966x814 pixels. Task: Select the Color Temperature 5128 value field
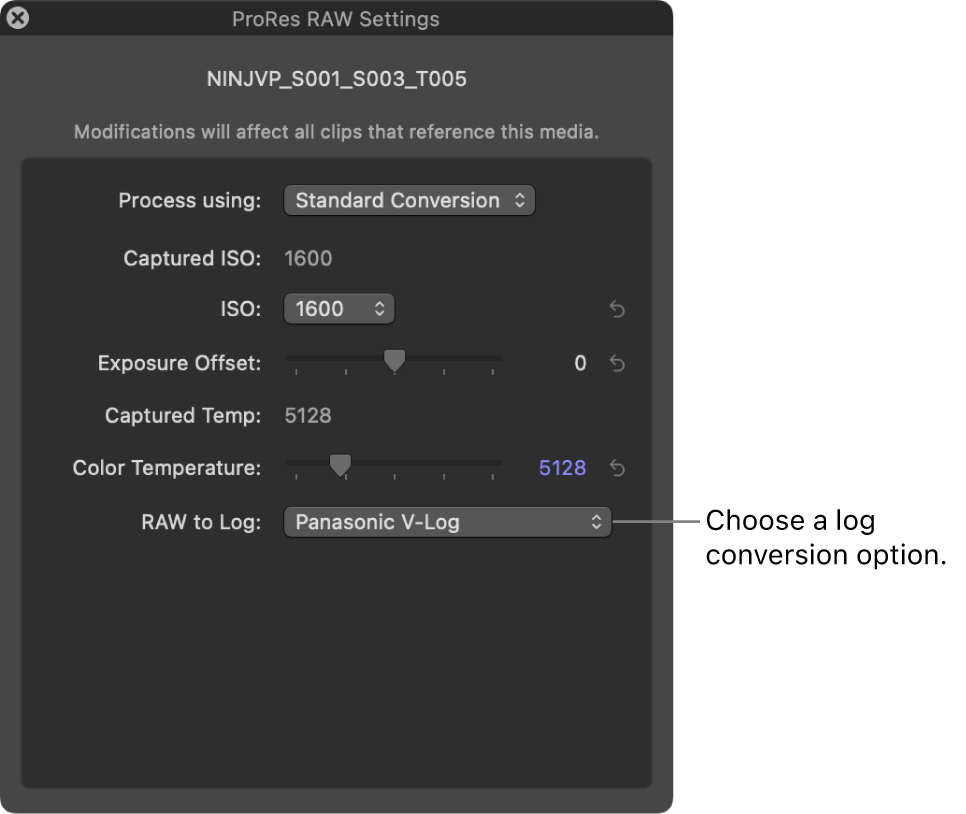tap(562, 468)
